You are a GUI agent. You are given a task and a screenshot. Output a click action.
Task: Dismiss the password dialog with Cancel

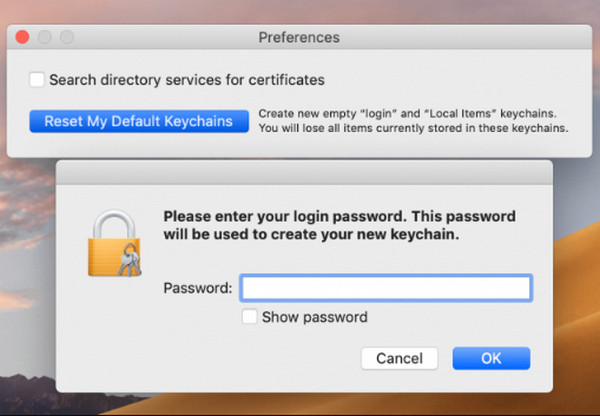point(399,358)
